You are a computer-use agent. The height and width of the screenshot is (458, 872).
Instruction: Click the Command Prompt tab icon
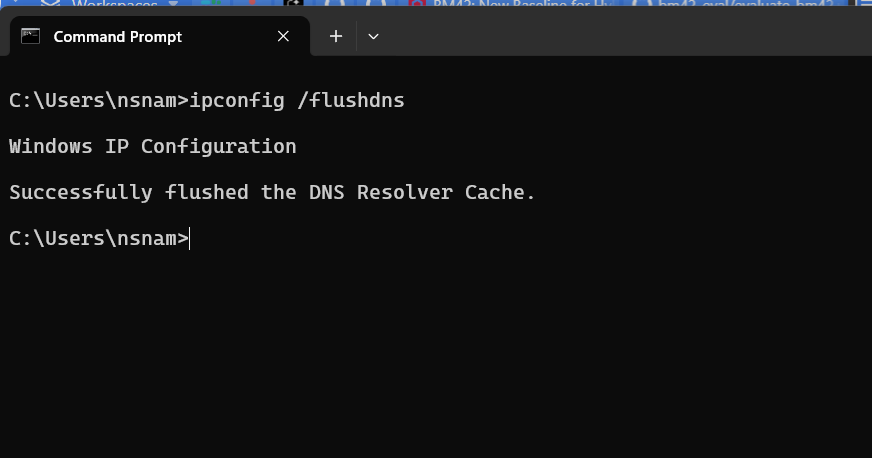click(x=31, y=37)
